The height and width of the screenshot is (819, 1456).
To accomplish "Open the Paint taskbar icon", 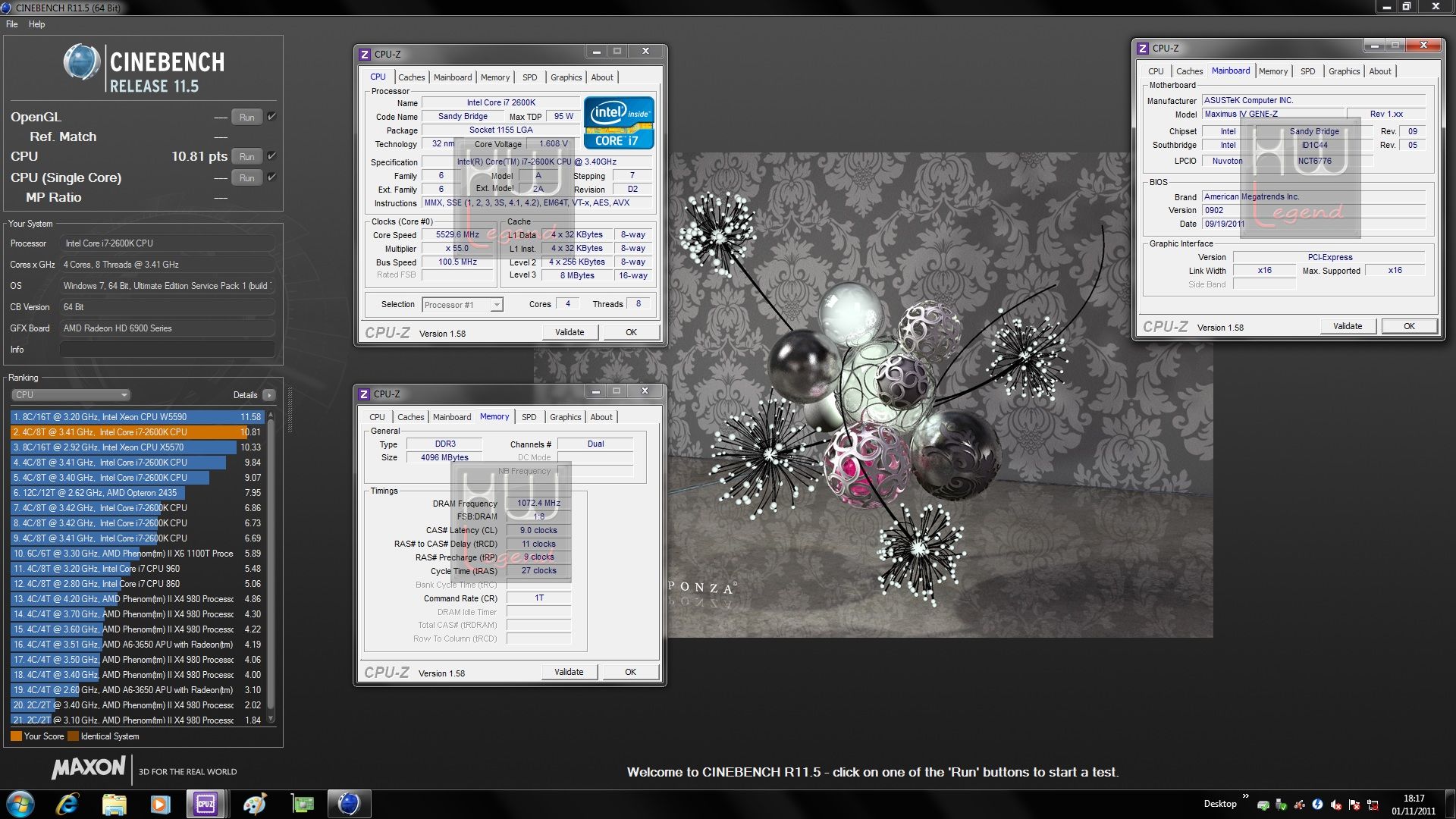I will (x=255, y=804).
